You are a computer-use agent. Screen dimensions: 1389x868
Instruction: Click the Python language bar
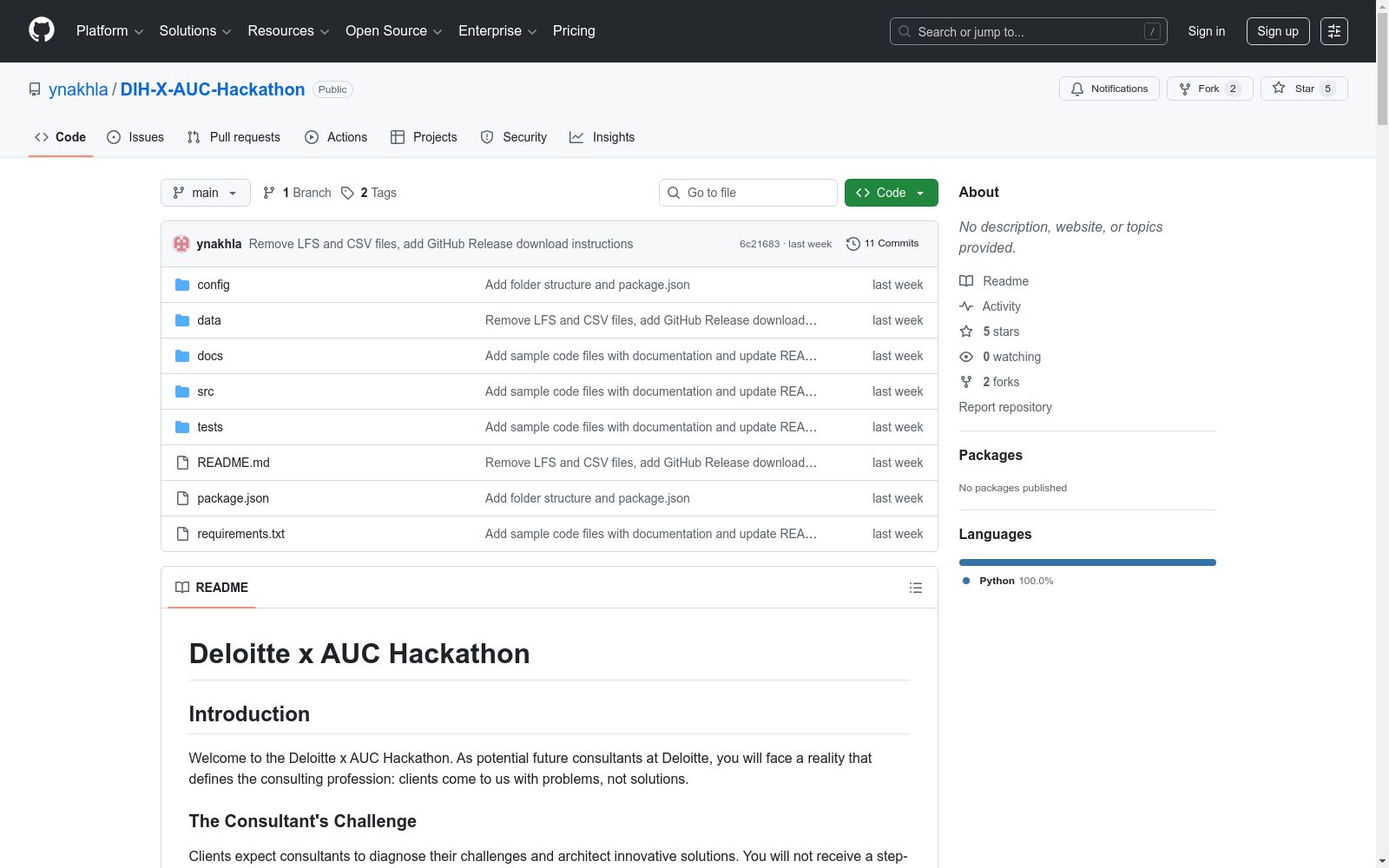tap(1088, 562)
